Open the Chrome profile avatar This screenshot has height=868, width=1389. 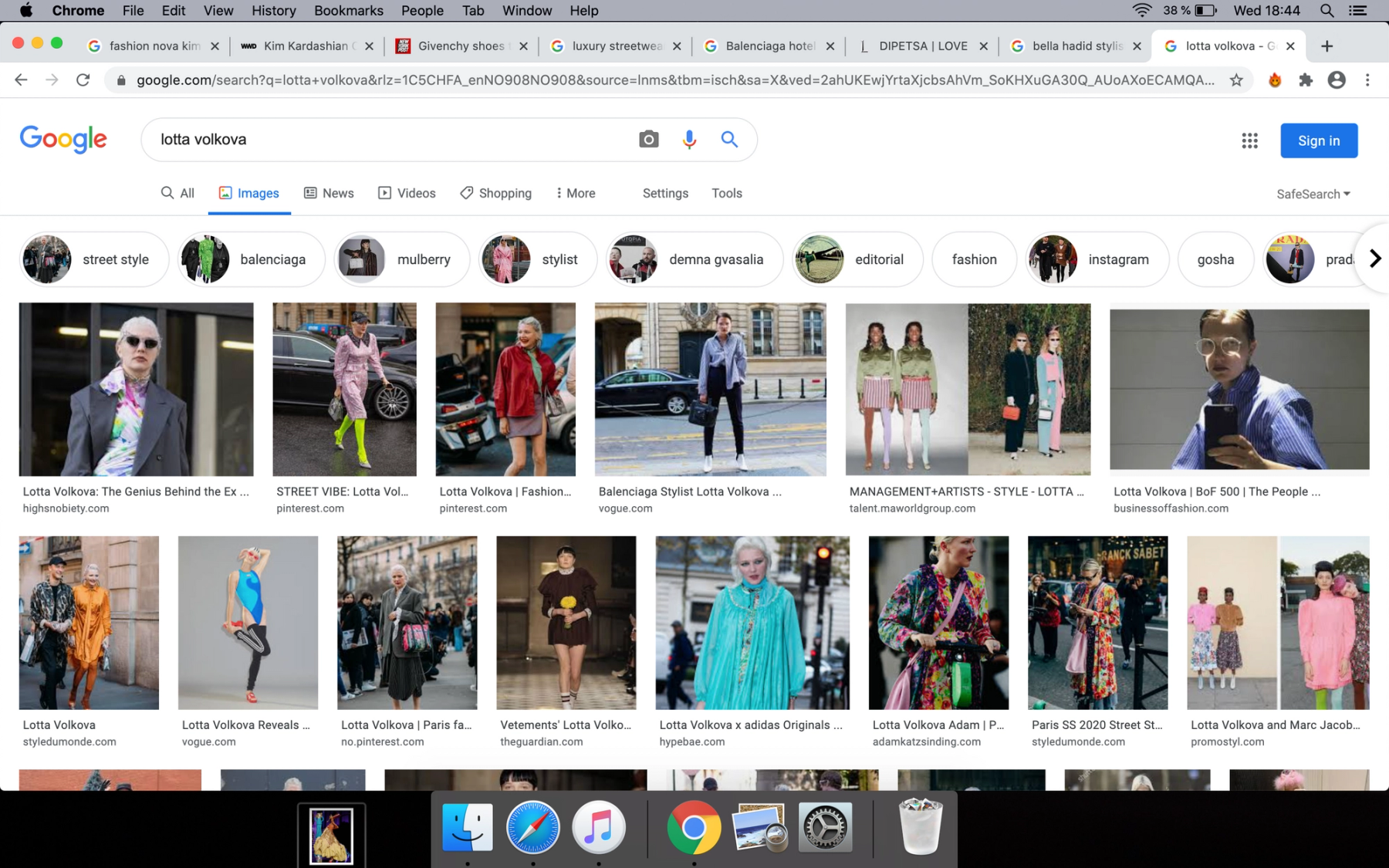1337,80
